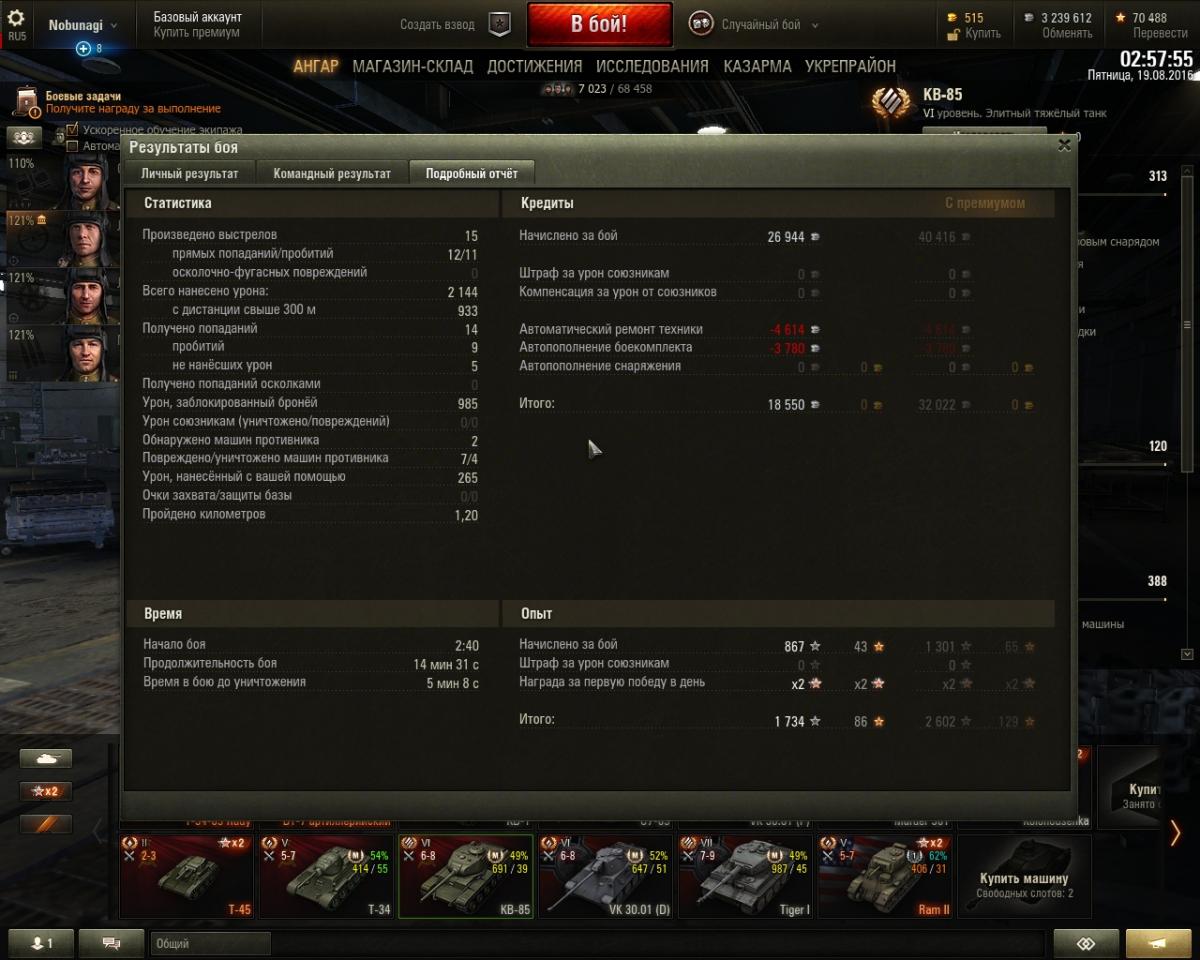Advance the tank carousel with the right arrow
Image resolution: width=1200 pixels, height=960 pixels.
(1176, 832)
